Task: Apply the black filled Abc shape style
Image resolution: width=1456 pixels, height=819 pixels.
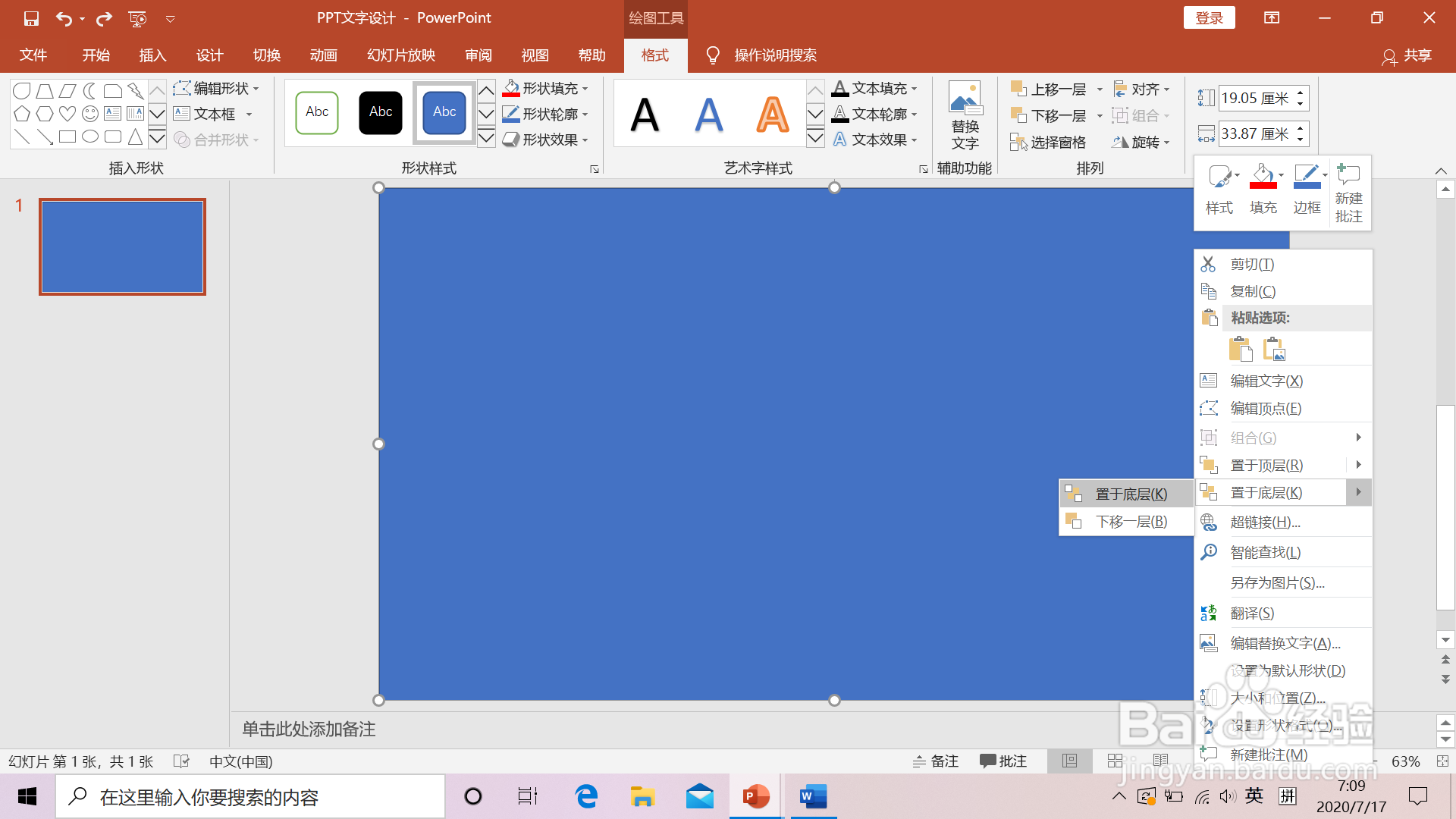Action: coord(381,112)
